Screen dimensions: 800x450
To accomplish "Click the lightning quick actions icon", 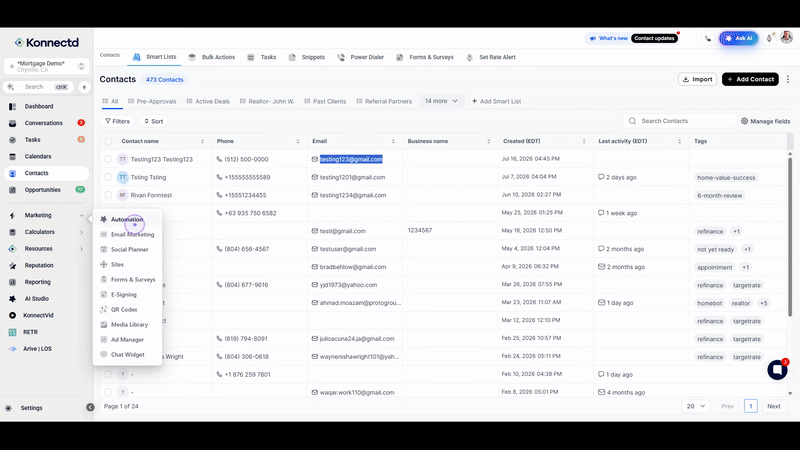I will pyautogui.click(x=84, y=87).
